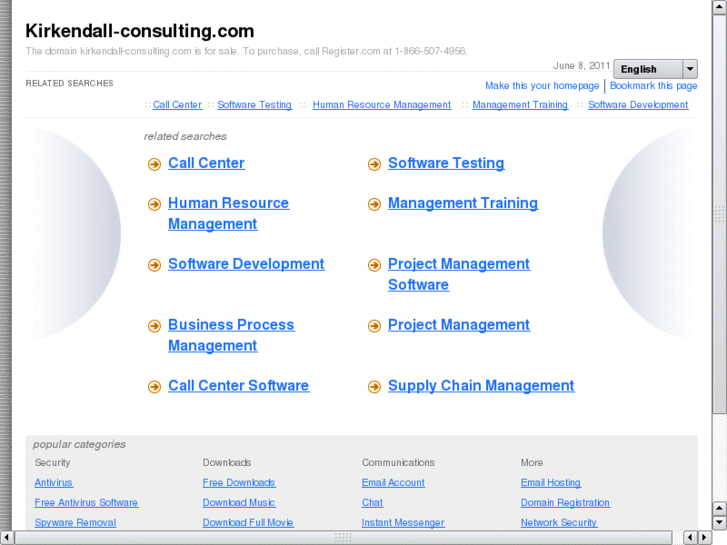
Task: Click the arrow icon beside Business Process Management
Action: pos(154,326)
